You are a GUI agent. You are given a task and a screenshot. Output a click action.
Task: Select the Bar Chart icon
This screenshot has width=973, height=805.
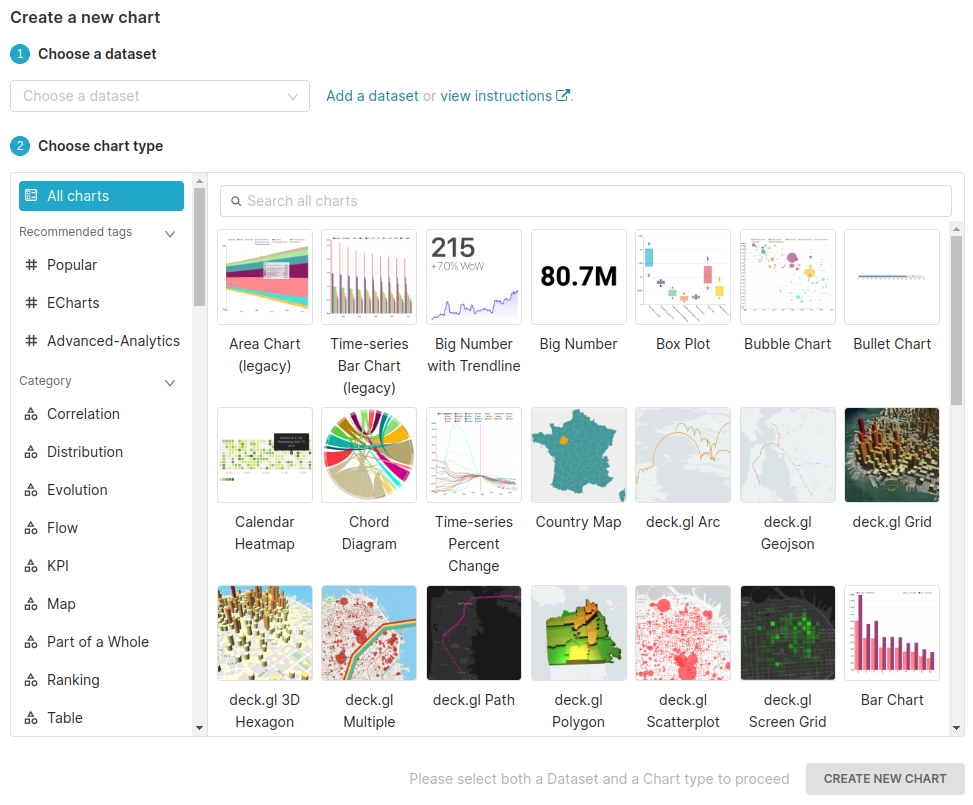[891, 633]
